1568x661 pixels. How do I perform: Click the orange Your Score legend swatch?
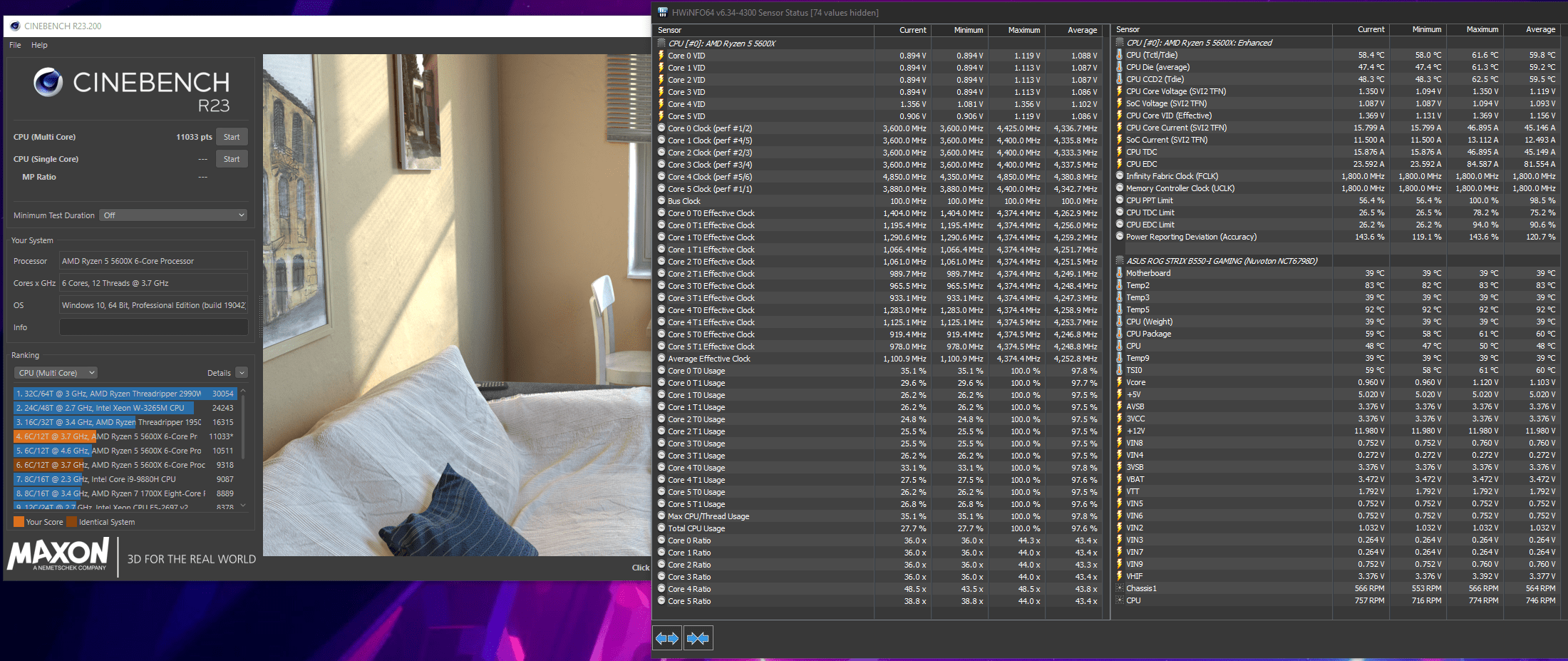(19, 522)
